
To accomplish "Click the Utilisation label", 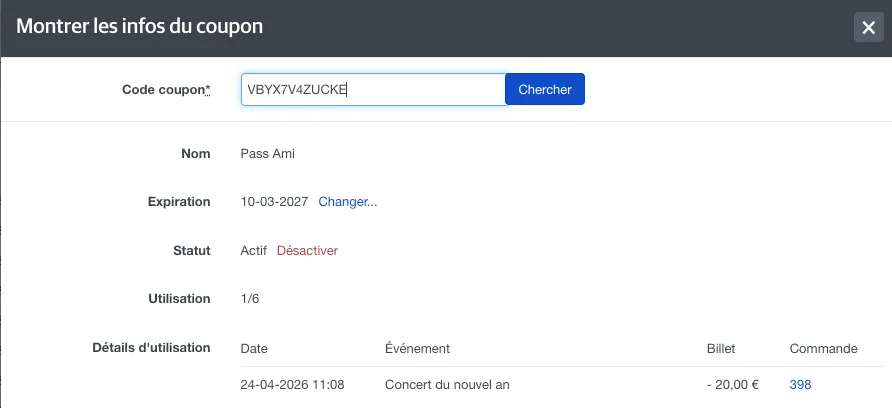I will click(179, 299).
